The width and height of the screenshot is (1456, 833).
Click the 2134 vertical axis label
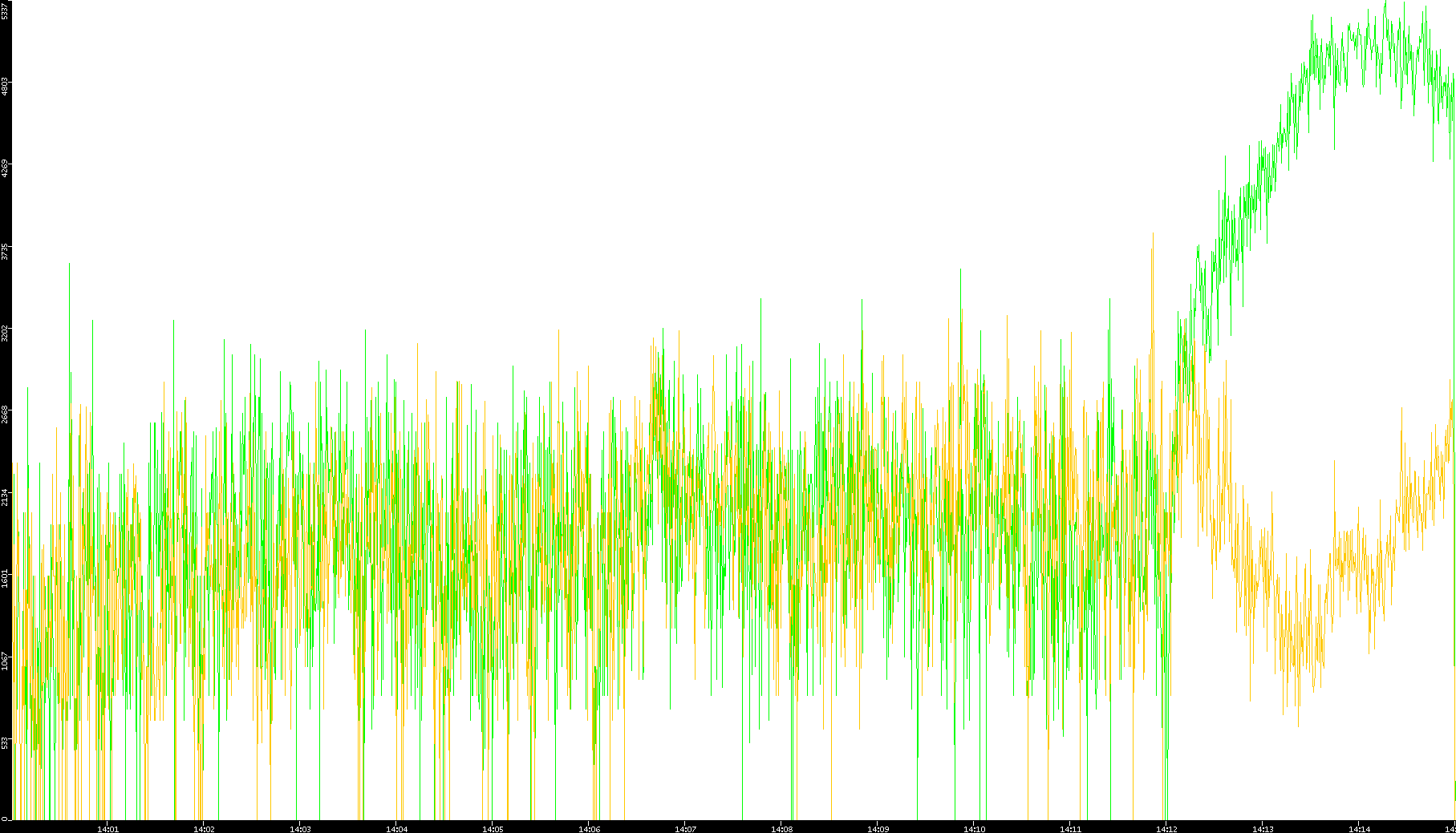click(5, 498)
